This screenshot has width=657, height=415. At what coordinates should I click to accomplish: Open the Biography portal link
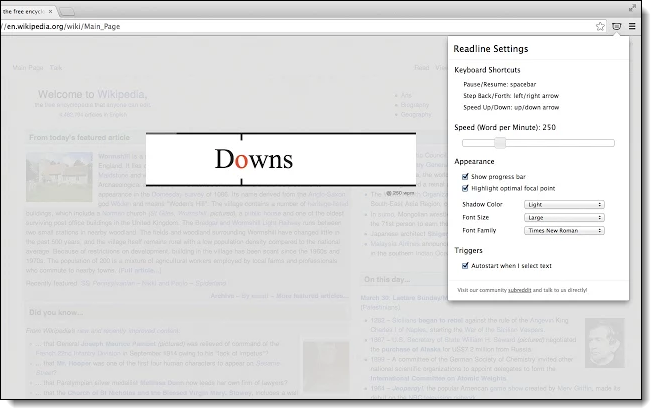415,105
